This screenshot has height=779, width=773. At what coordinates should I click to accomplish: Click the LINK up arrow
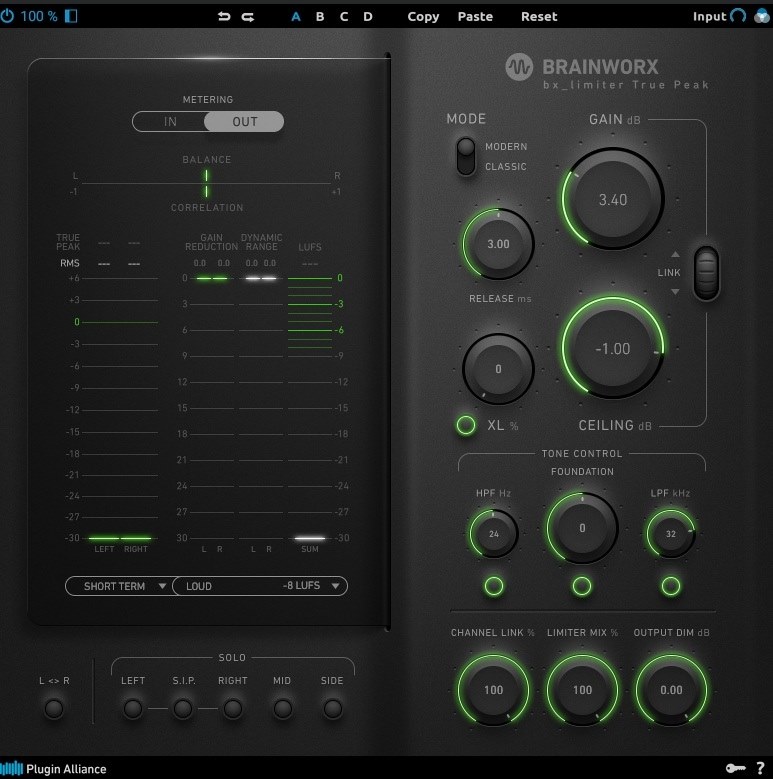[x=675, y=254]
